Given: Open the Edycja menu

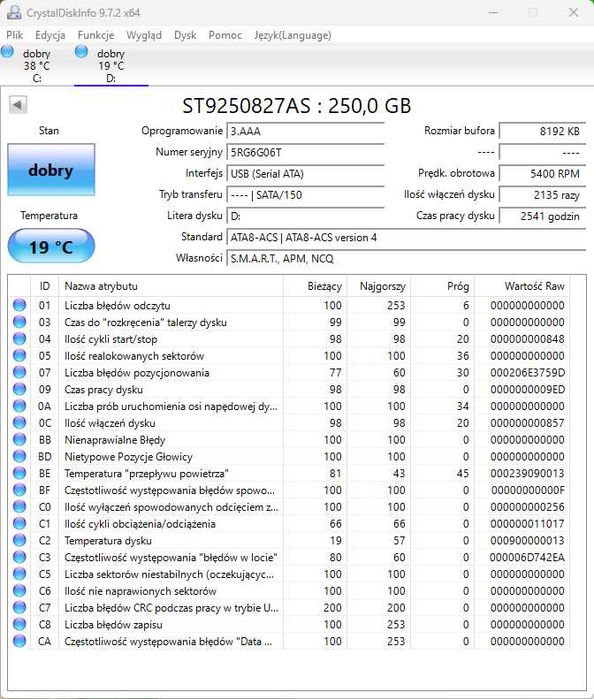Looking at the screenshot, I should (x=50, y=35).
